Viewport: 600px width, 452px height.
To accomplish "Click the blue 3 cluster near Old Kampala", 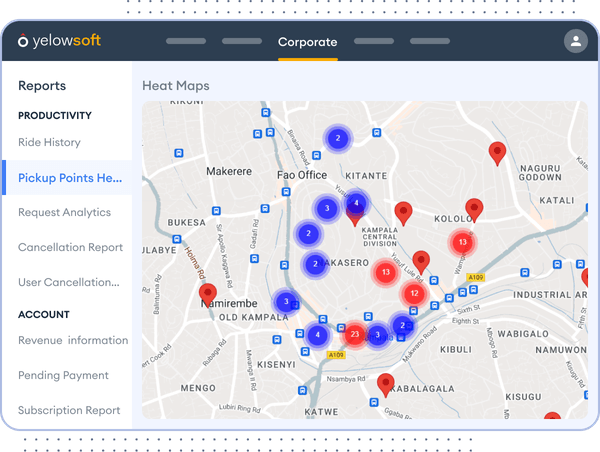I will tap(286, 301).
